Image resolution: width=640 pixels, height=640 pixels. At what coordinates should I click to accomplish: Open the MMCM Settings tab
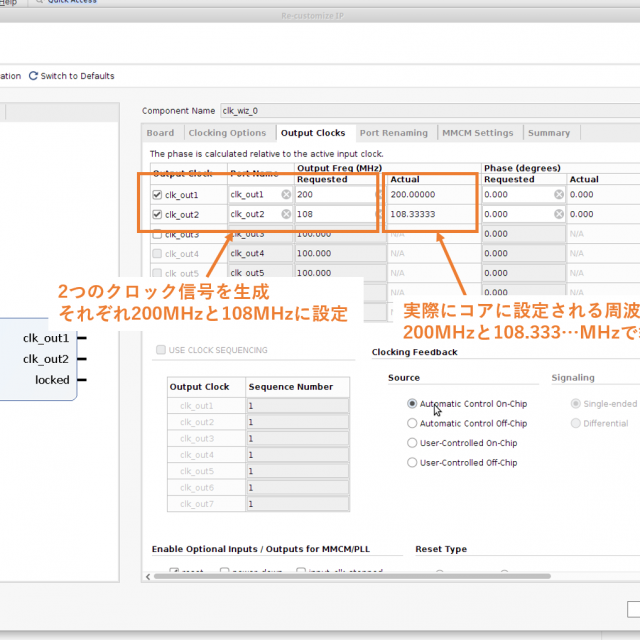pos(478,133)
